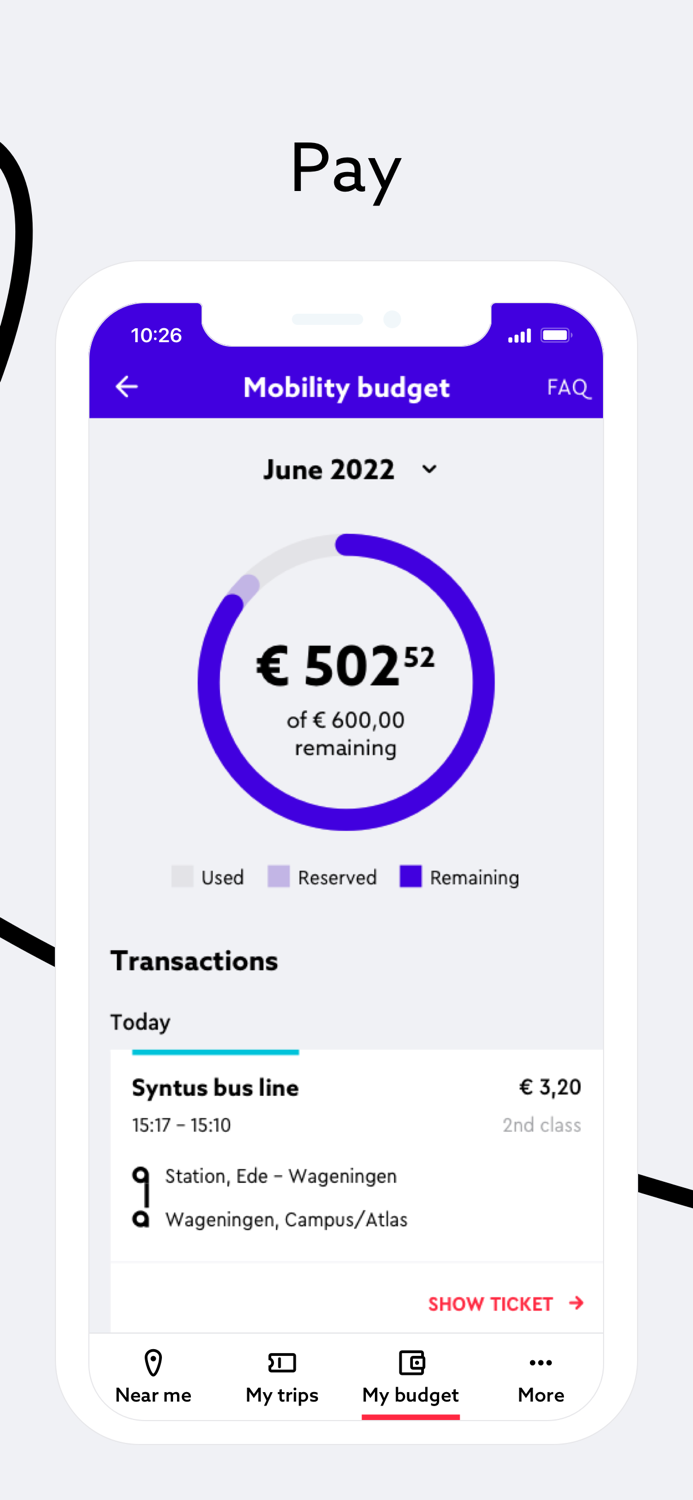Expand the Syntus bus line transaction
The height and width of the screenshot is (1500, 693).
tap(215, 1087)
